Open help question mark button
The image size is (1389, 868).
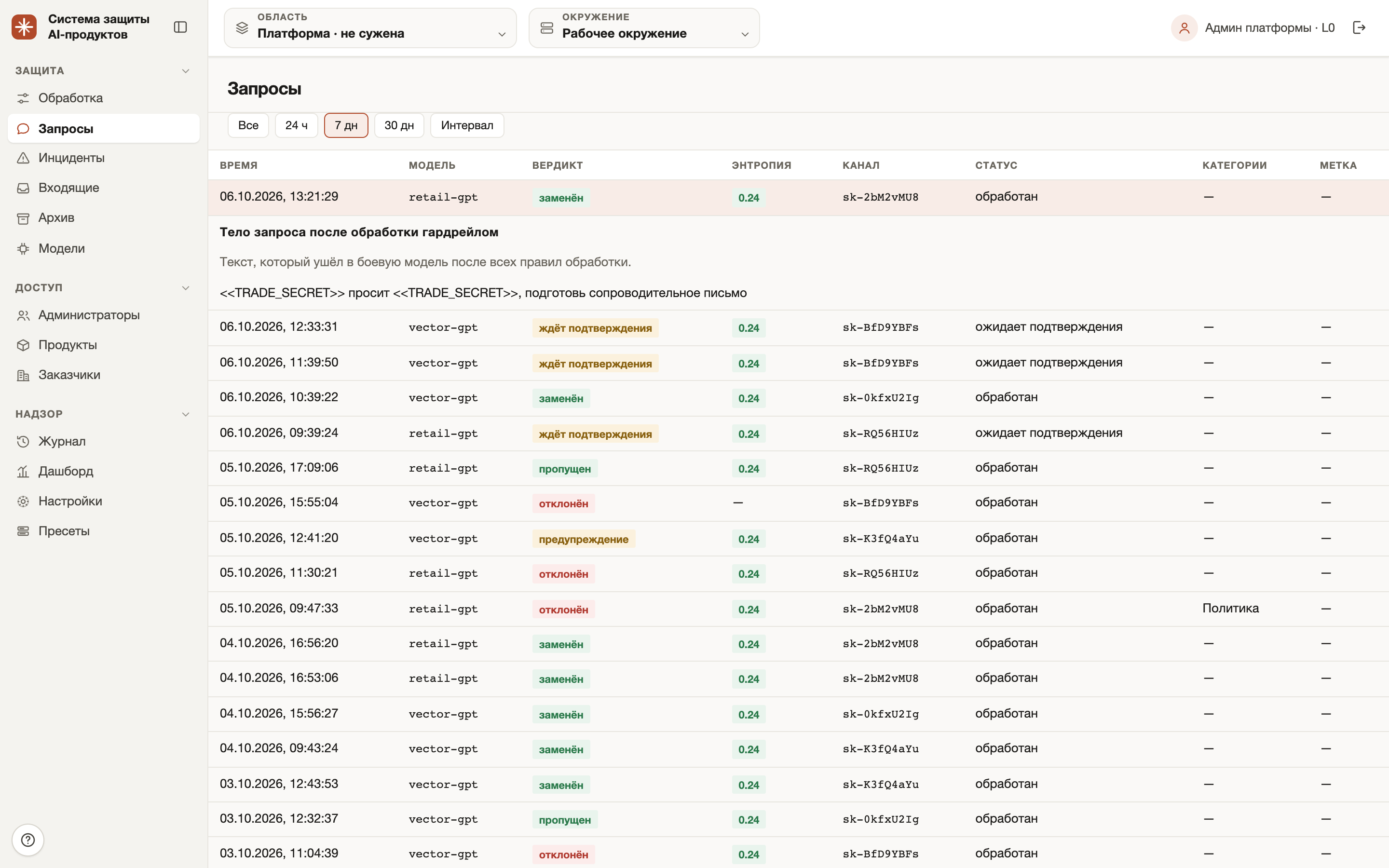click(27, 840)
